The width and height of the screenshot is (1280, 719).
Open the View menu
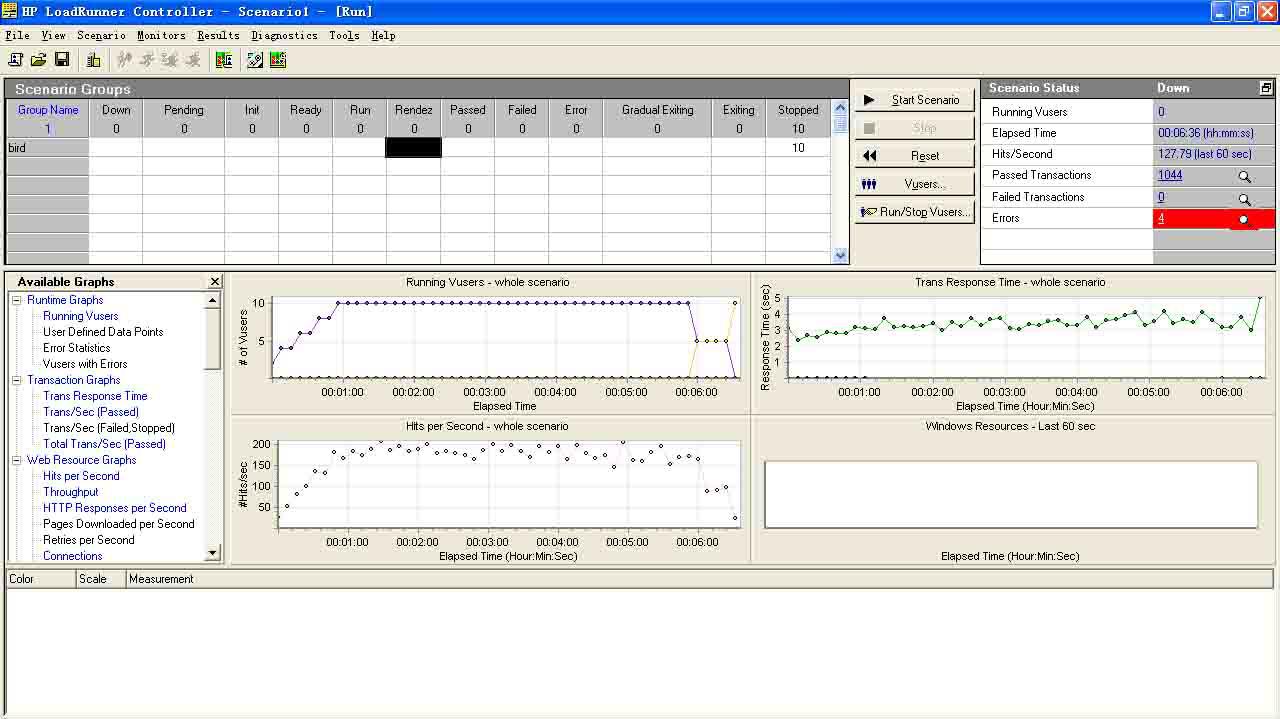tap(53, 35)
